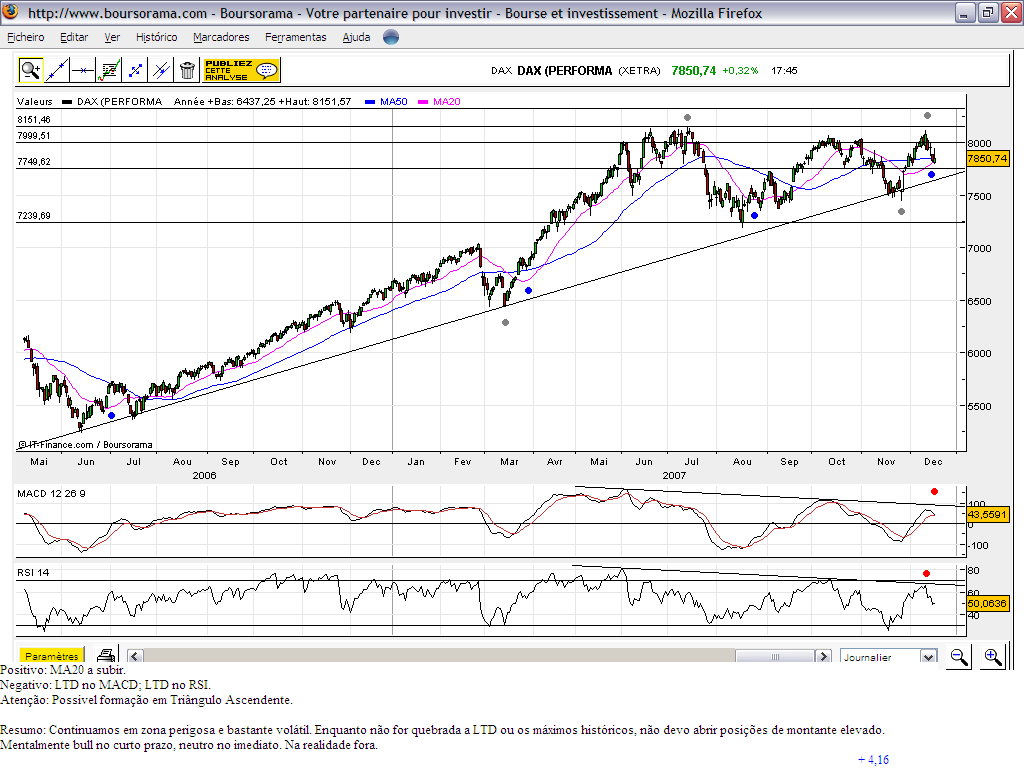Click the 7999,51 level label
Screen dimensions: 1024x768
pyautogui.click(x=34, y=136)
